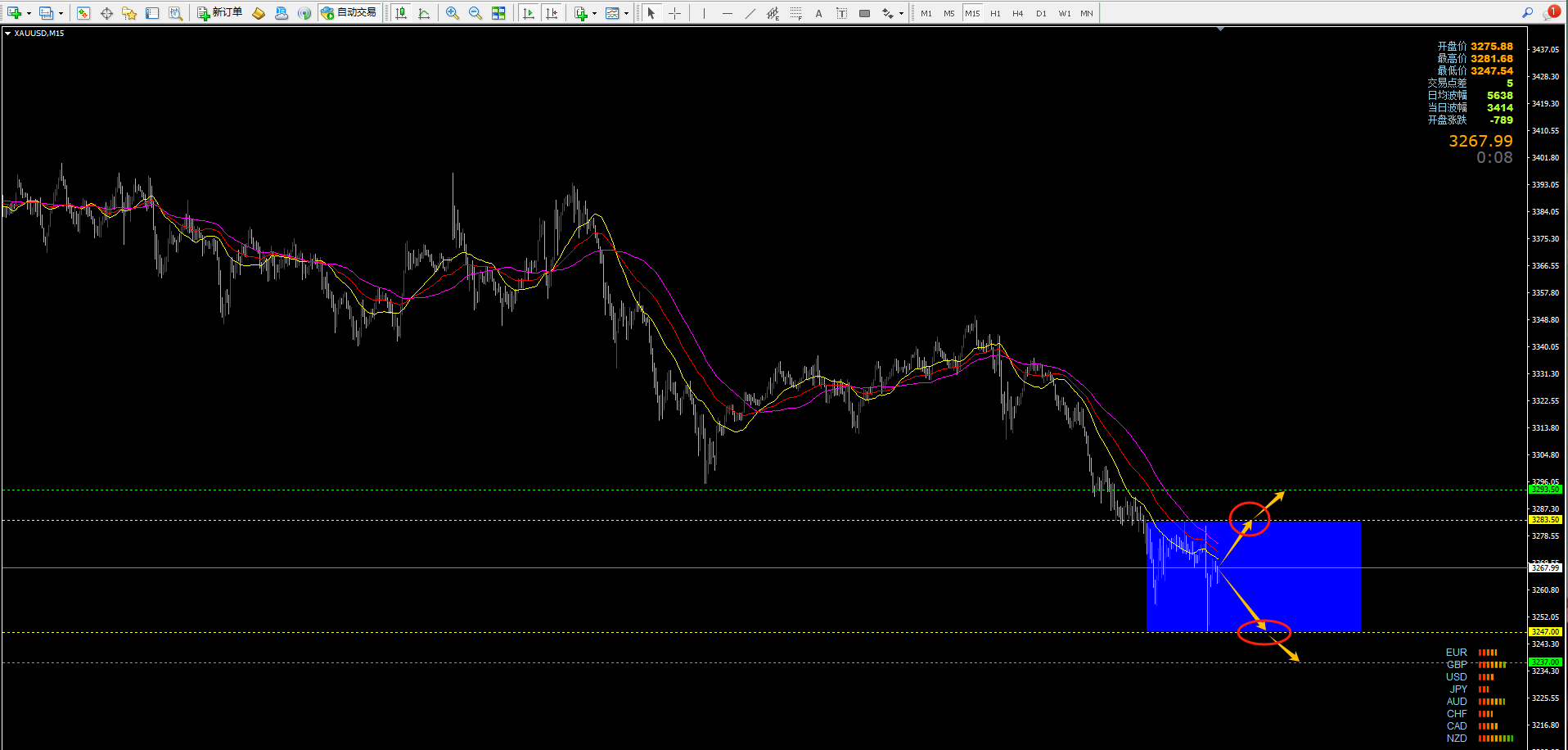Toggle 自动交易 auto trading

(x=349, y=13)
